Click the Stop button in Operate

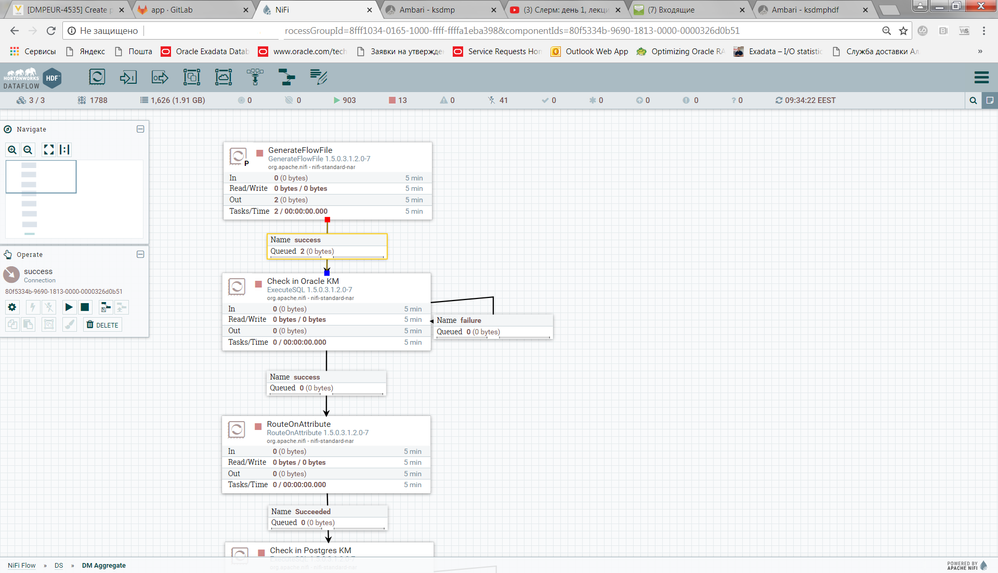click(85, 307)
